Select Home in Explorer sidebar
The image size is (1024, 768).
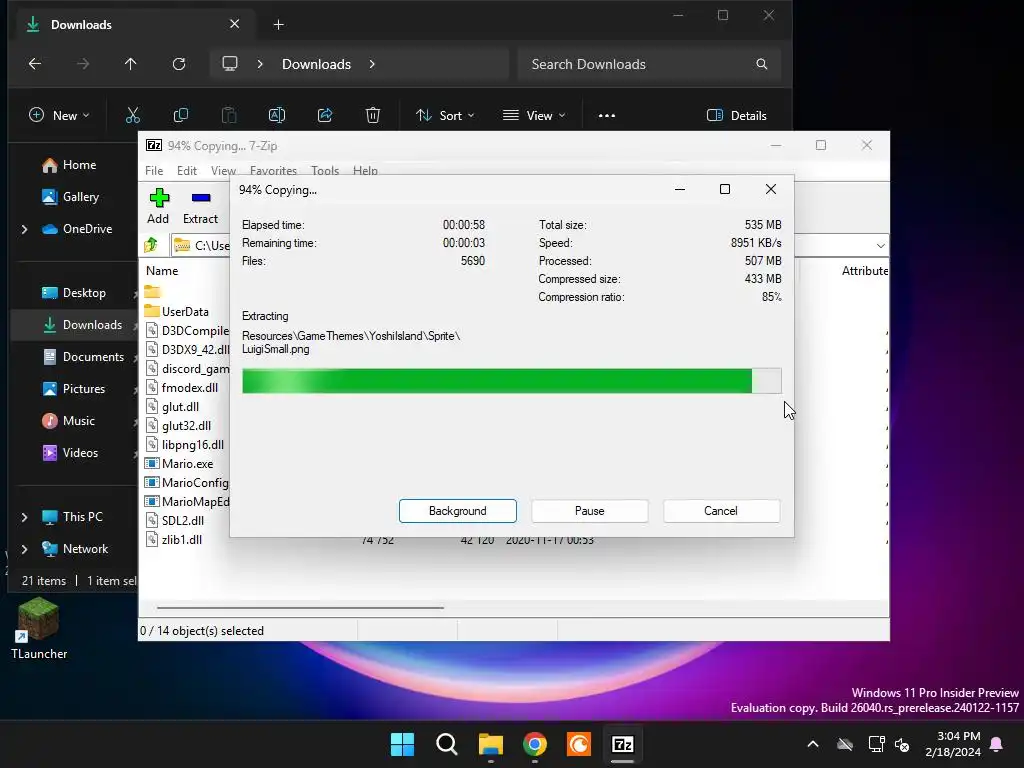[x=69, y=165]
